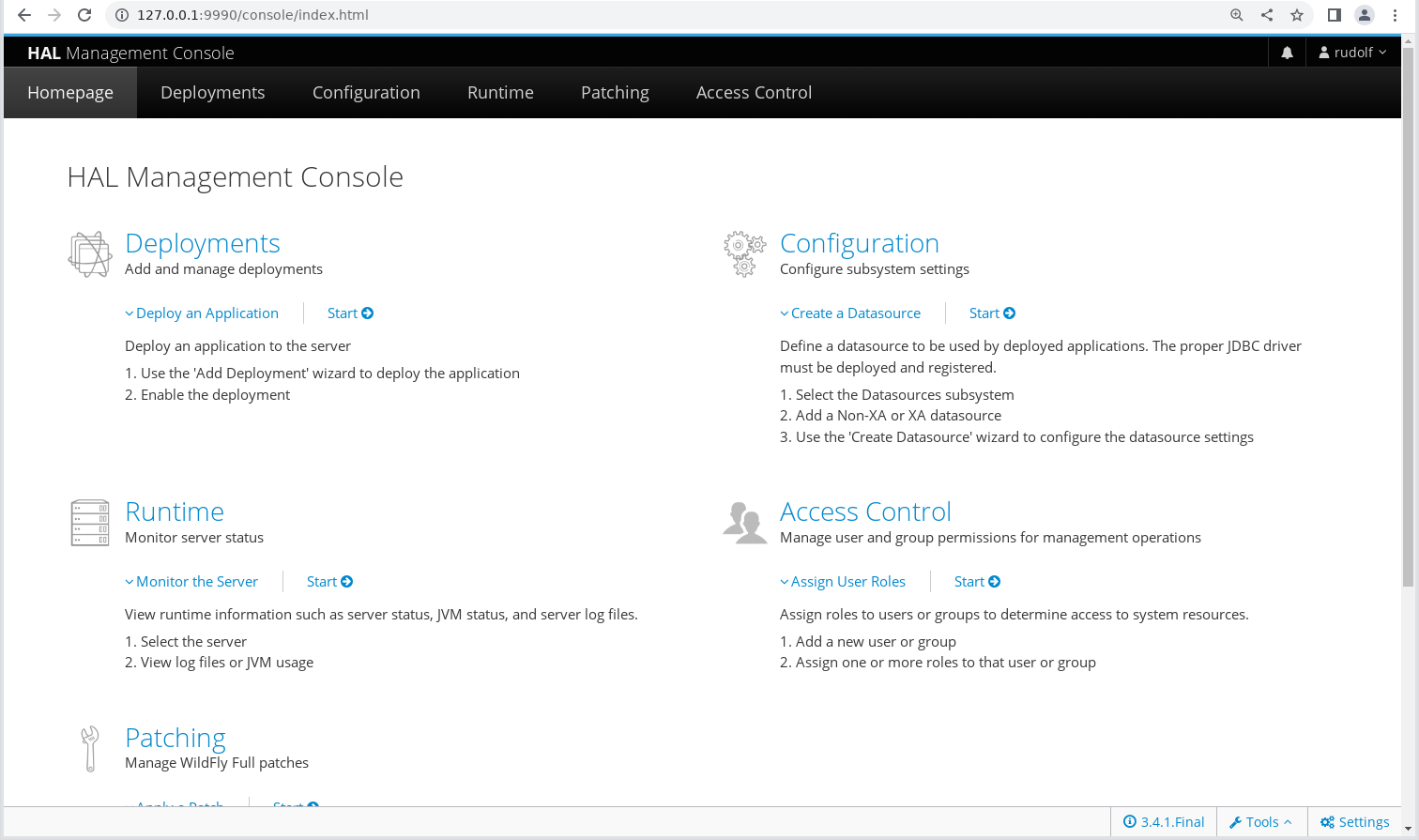Collapse the Monitor the Server section

coord(191,582)
